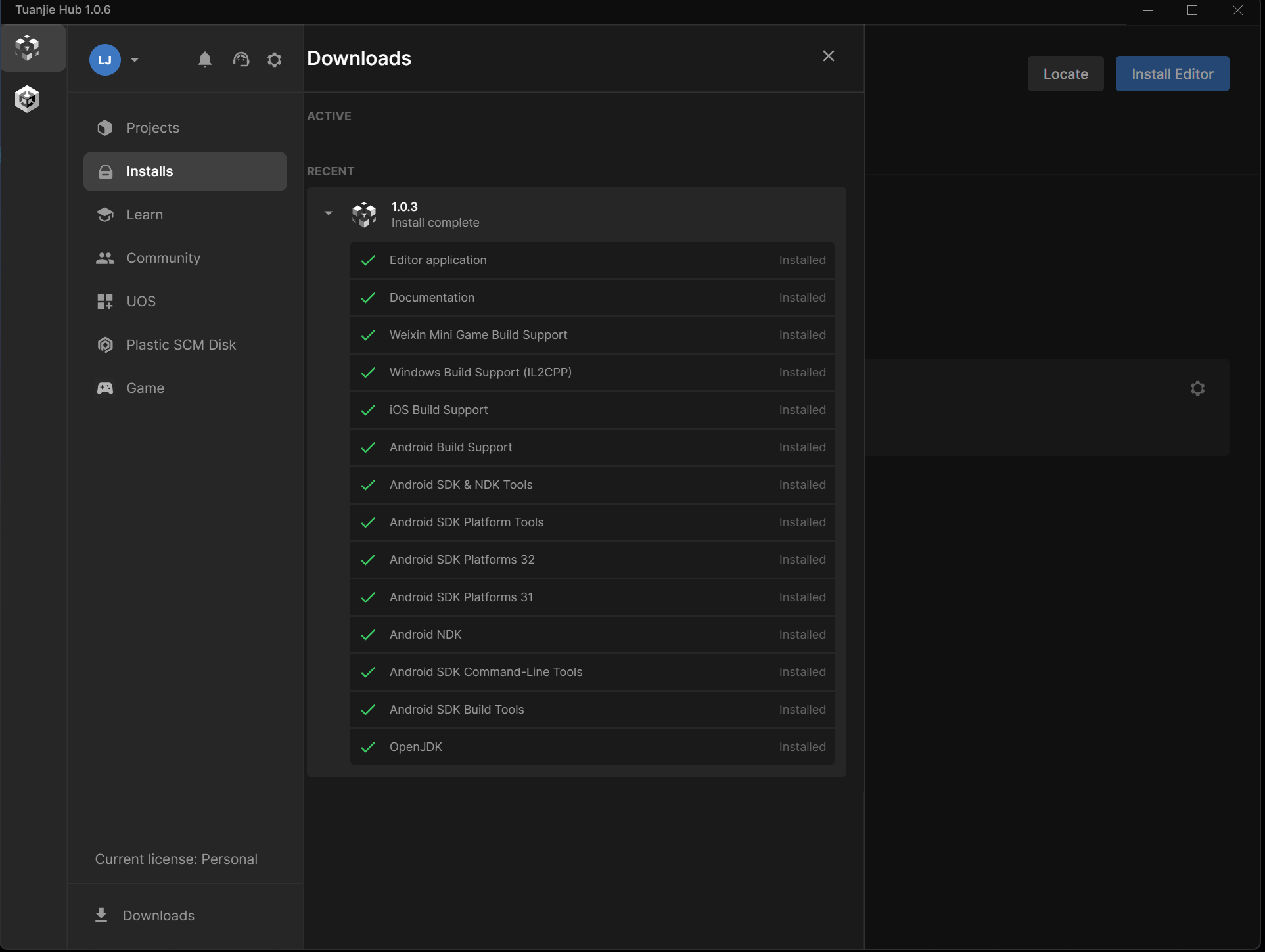The image size is (1265, 952).
Task: Close the Downloads panel
Action: [x=829, y=57]
